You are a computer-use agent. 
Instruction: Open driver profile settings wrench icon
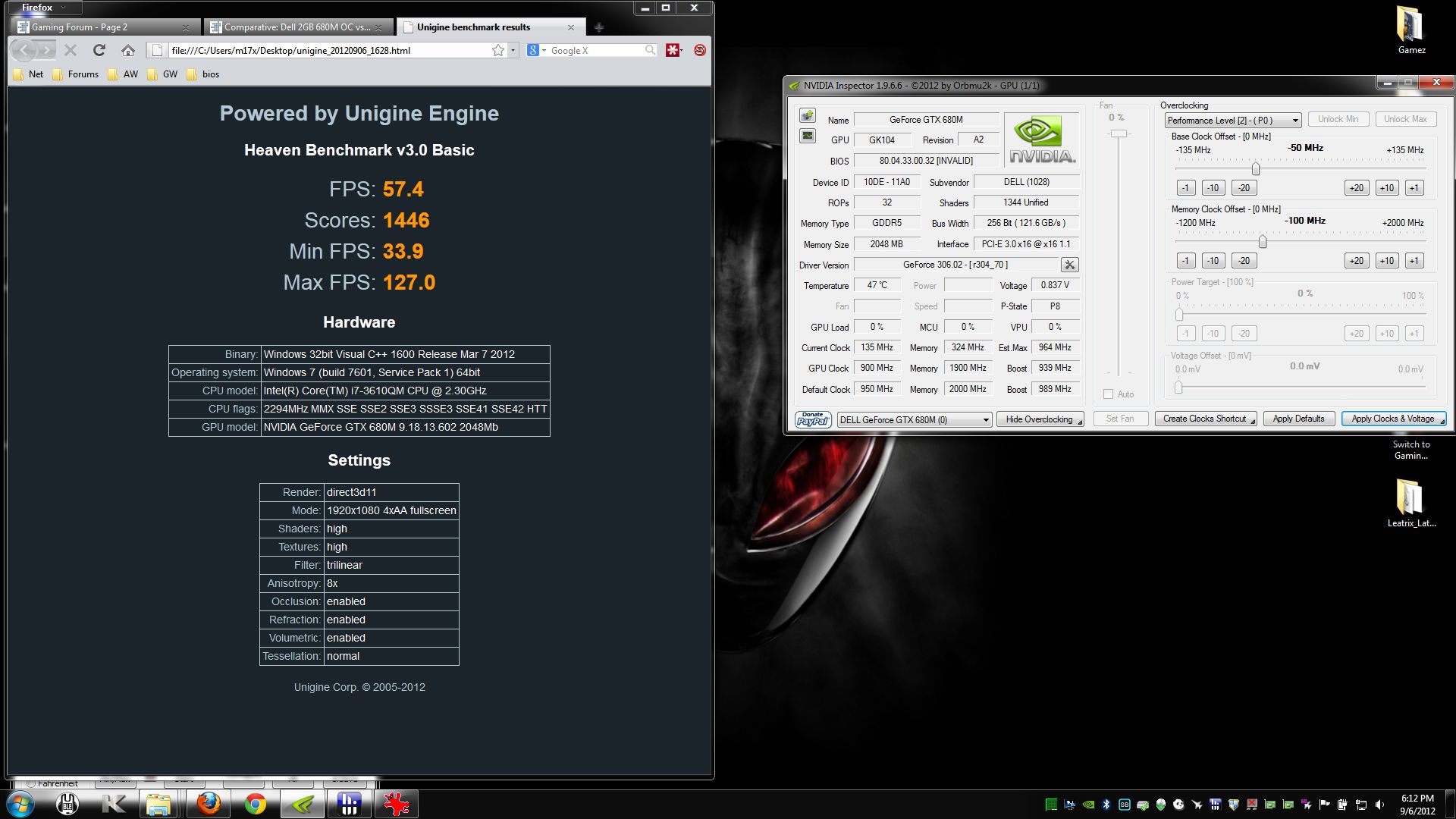point(1069,265)
